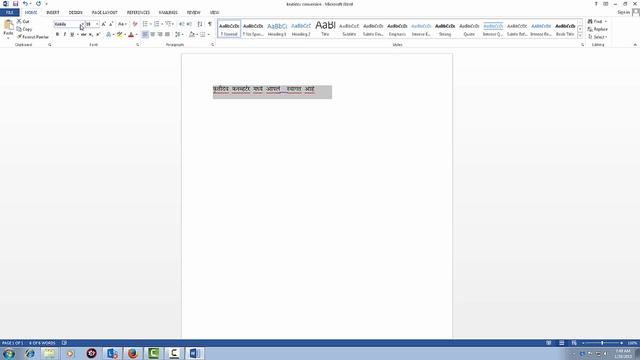Toggle underline formatting
The height and width of the screenshot is (360, 640).
(x=72, y=35)
